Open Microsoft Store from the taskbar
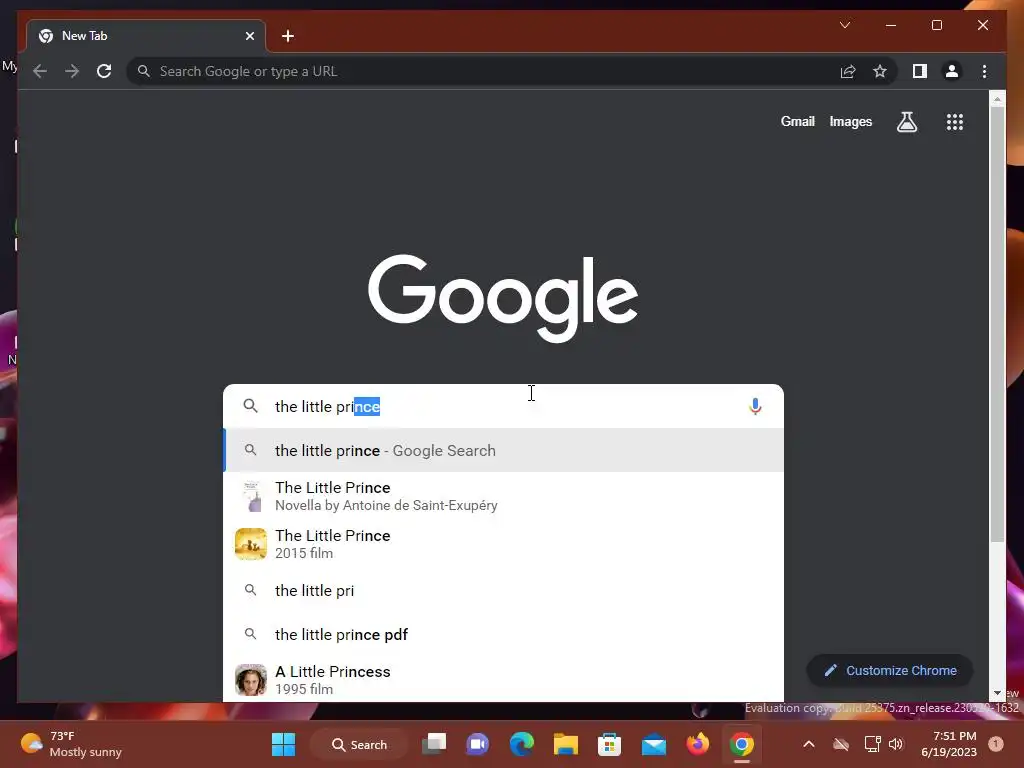1024x768 pixels. (609, 744)
